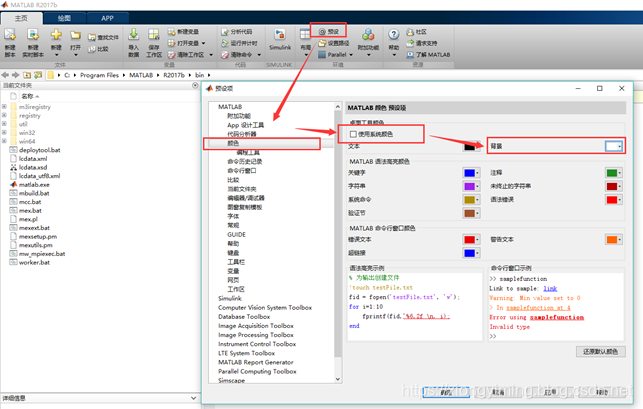
Task: Open the 语法错误 red color swatch
Action: (x=614, y=200)
